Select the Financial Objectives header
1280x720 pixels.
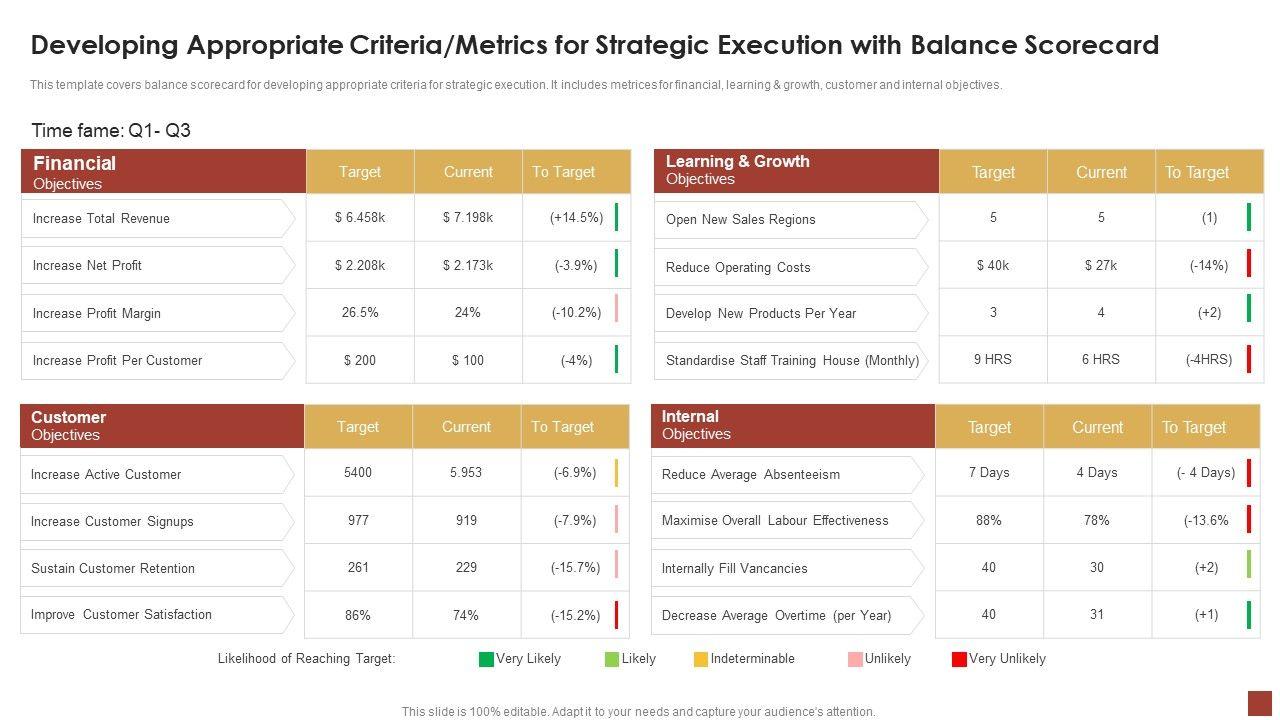tap(163, 171)
